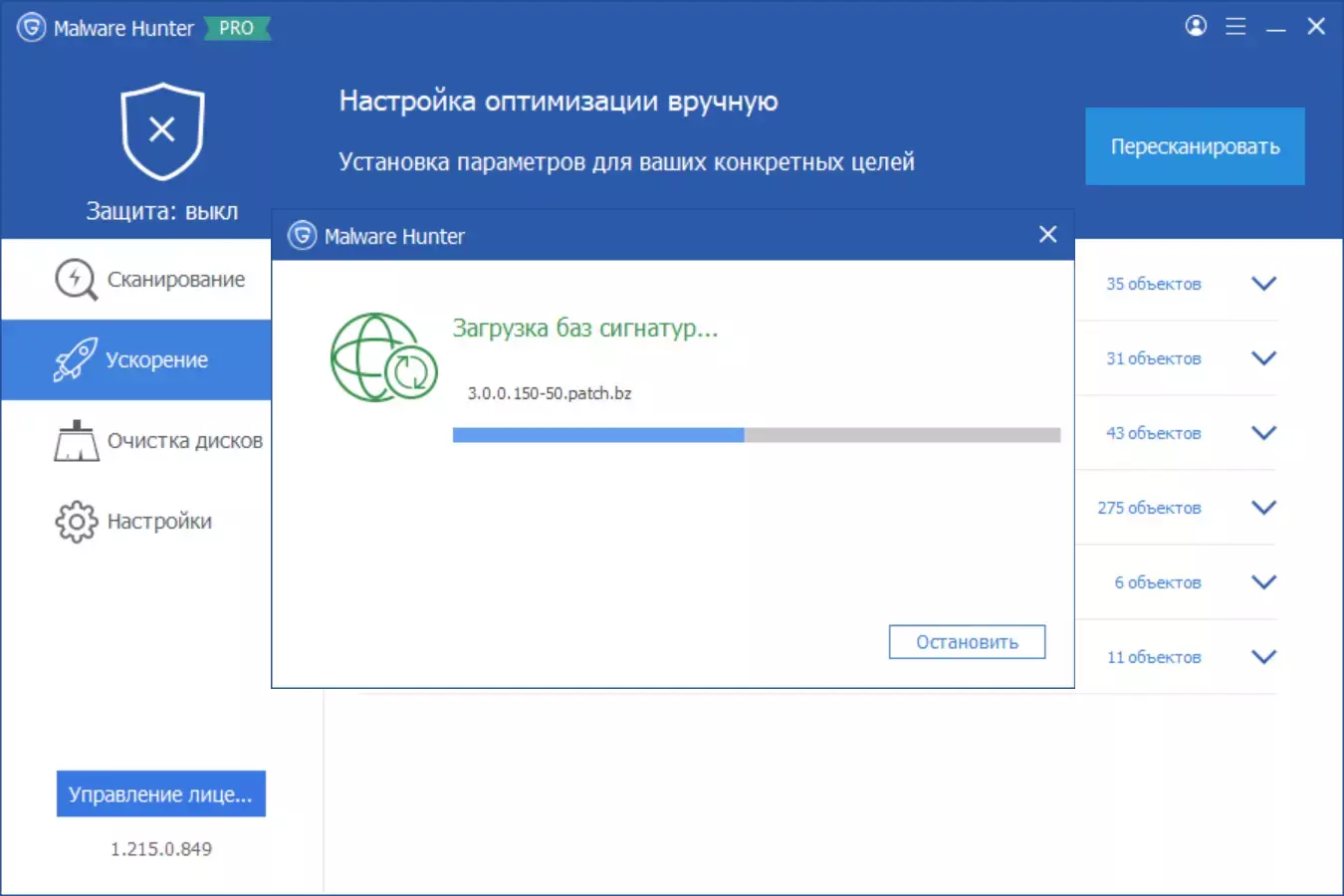Click the settings gear icon
Screen dimensions: 1344x896
tap(76, 522)
